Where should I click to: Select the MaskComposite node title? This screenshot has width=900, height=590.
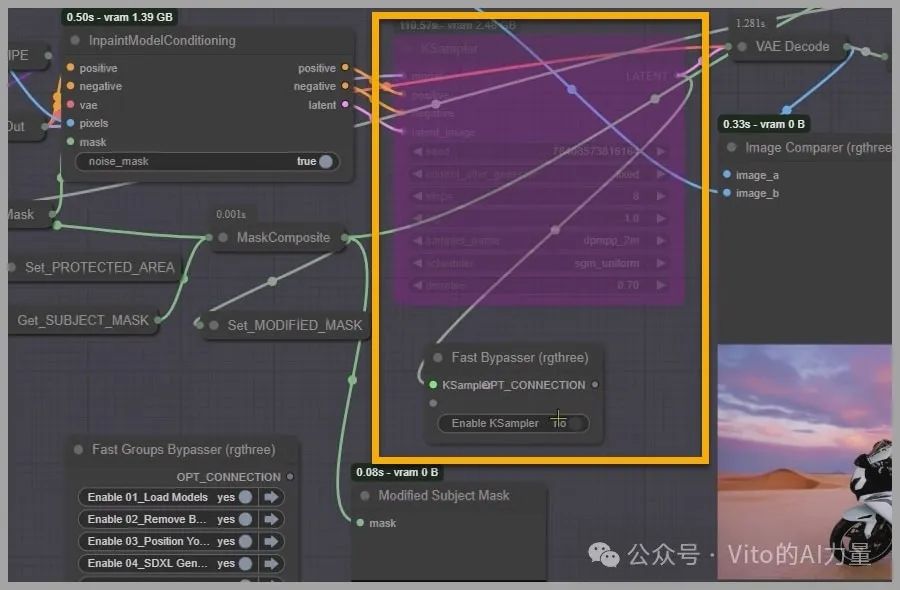click(x=284, y=238)
